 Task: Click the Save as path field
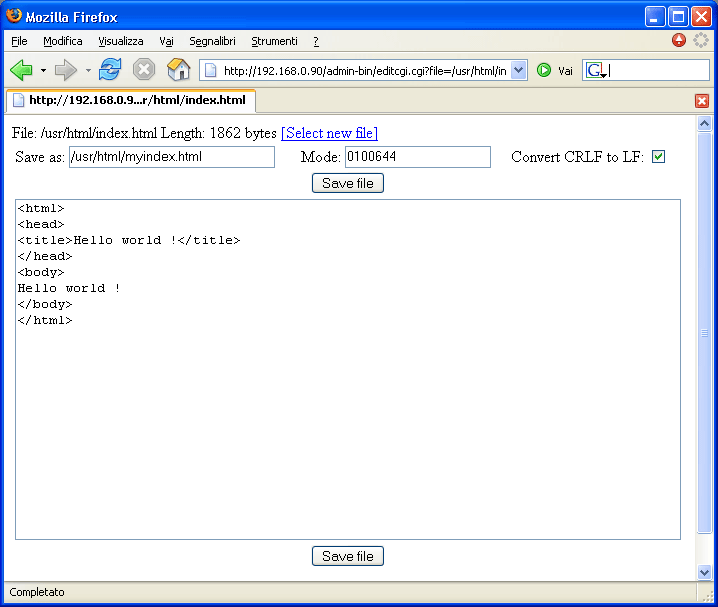pyautogui.click(x=172, y=157)
